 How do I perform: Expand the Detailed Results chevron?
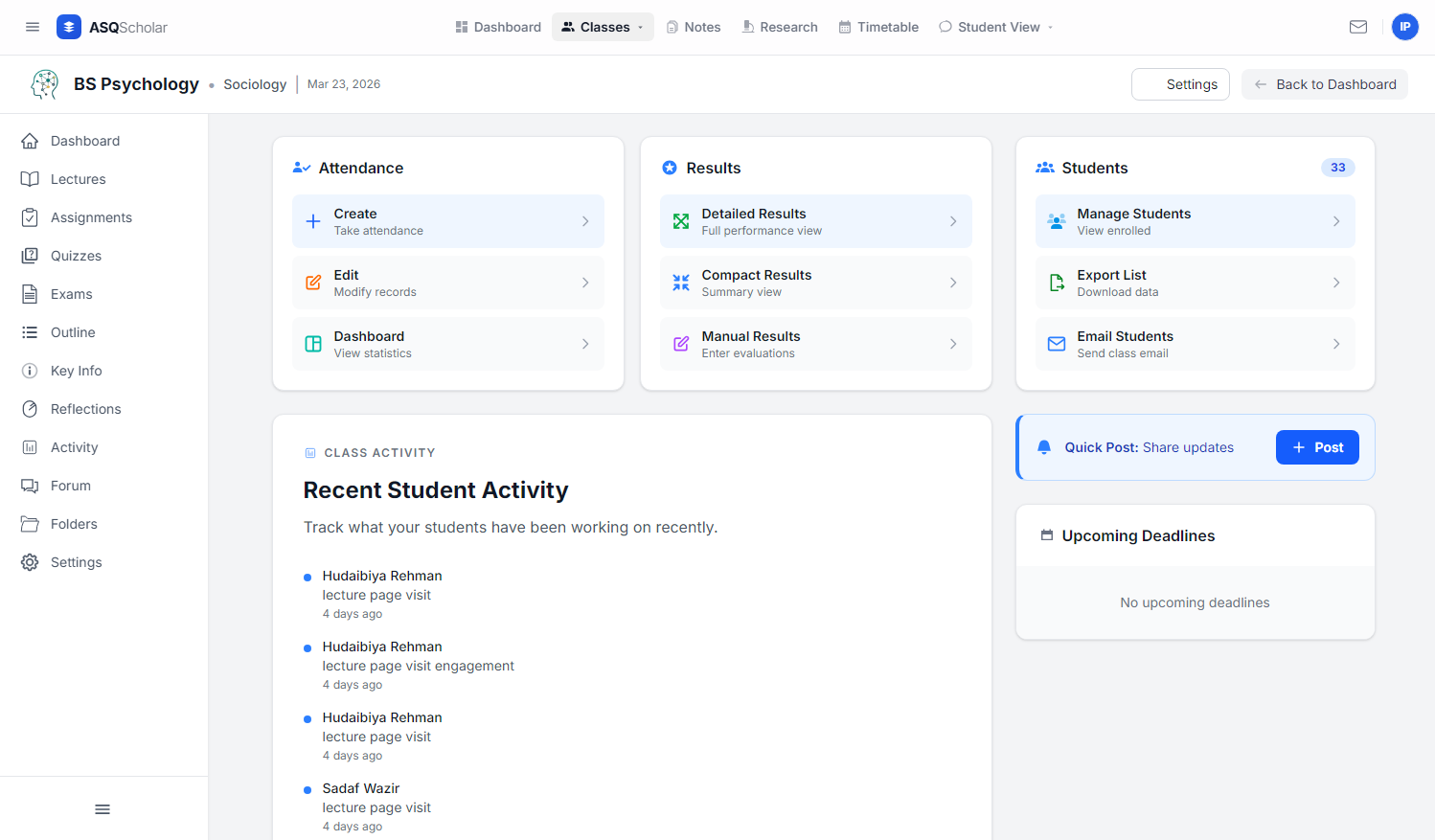[x=952, y=220]
